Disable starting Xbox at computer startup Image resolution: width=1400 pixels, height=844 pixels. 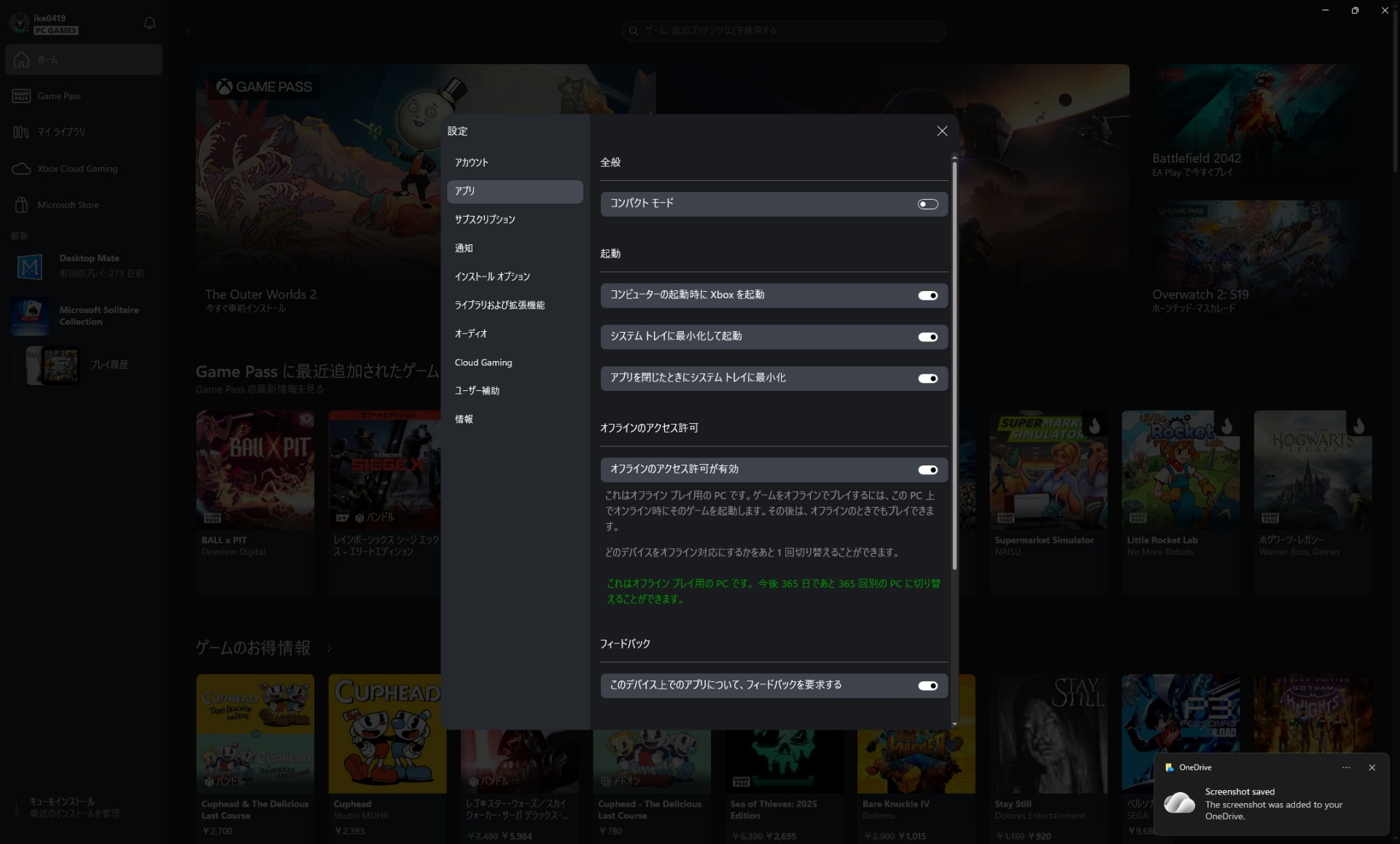point(927,295)
